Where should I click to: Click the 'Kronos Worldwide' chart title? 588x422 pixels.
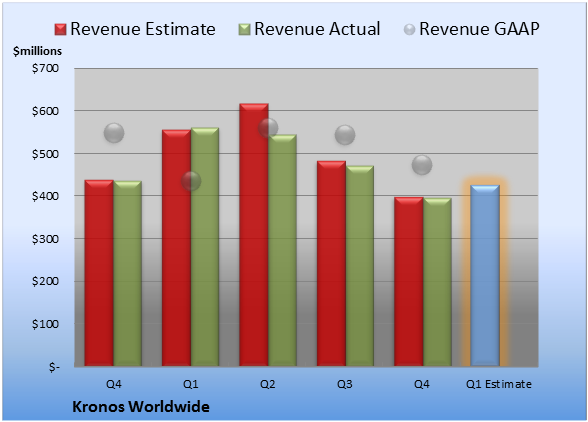point(141,407)
